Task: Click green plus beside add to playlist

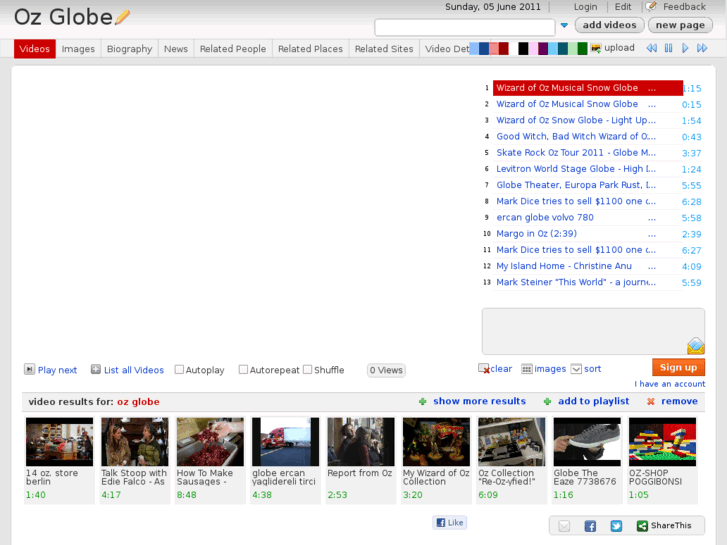Action: [547, 402]
